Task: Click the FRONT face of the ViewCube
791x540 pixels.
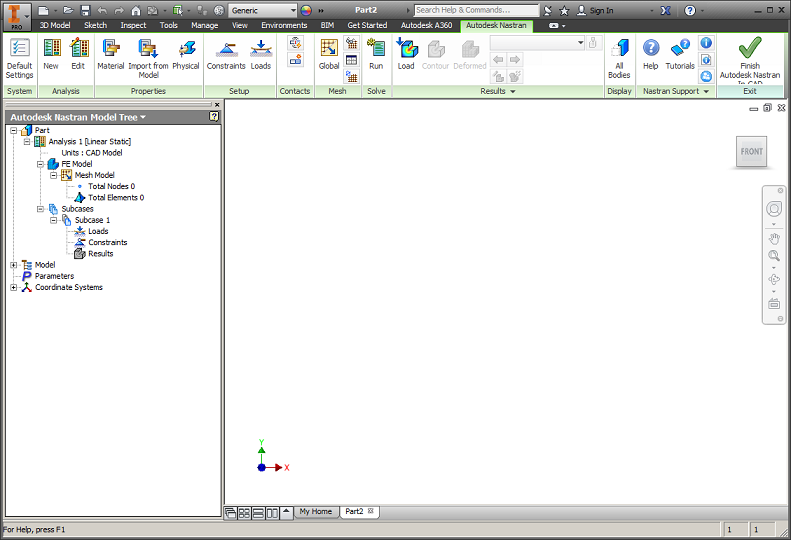Action: point(751,151)
